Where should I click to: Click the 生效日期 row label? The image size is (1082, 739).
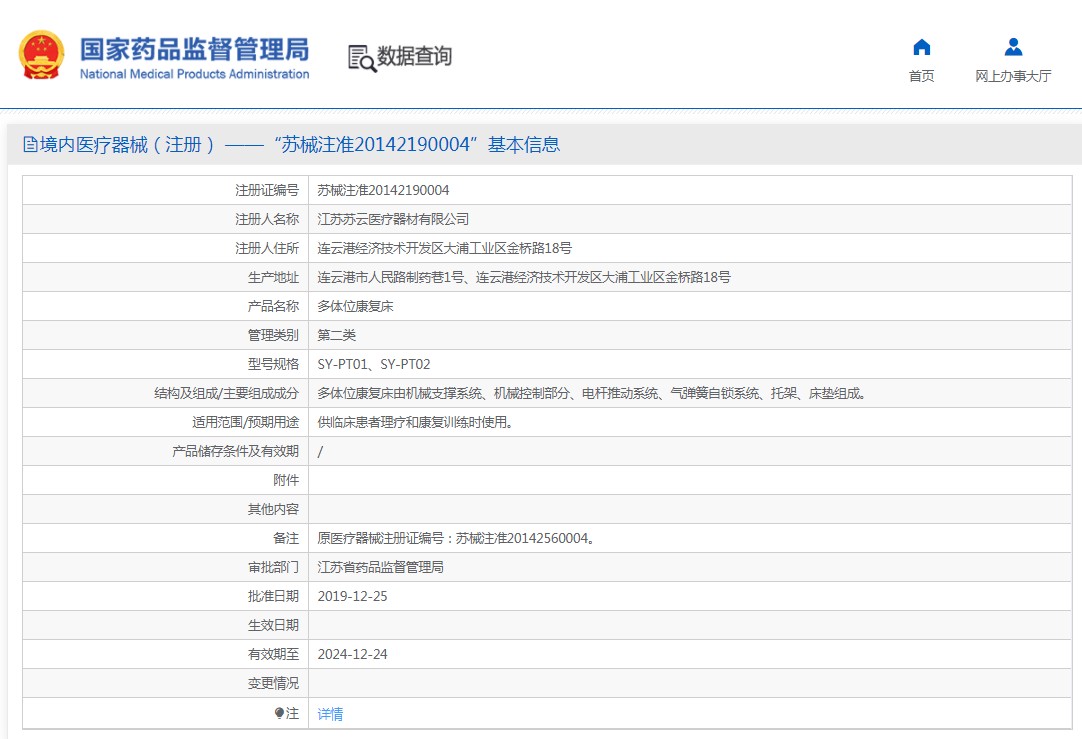[273, 624]
